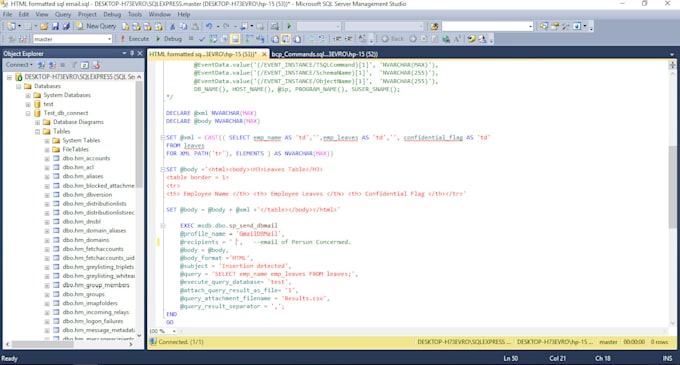Image resolution: width=680 pixels, height=365 pixels.
Task: Click the highlighted Results to Grid icon
Action: [286, 39]
